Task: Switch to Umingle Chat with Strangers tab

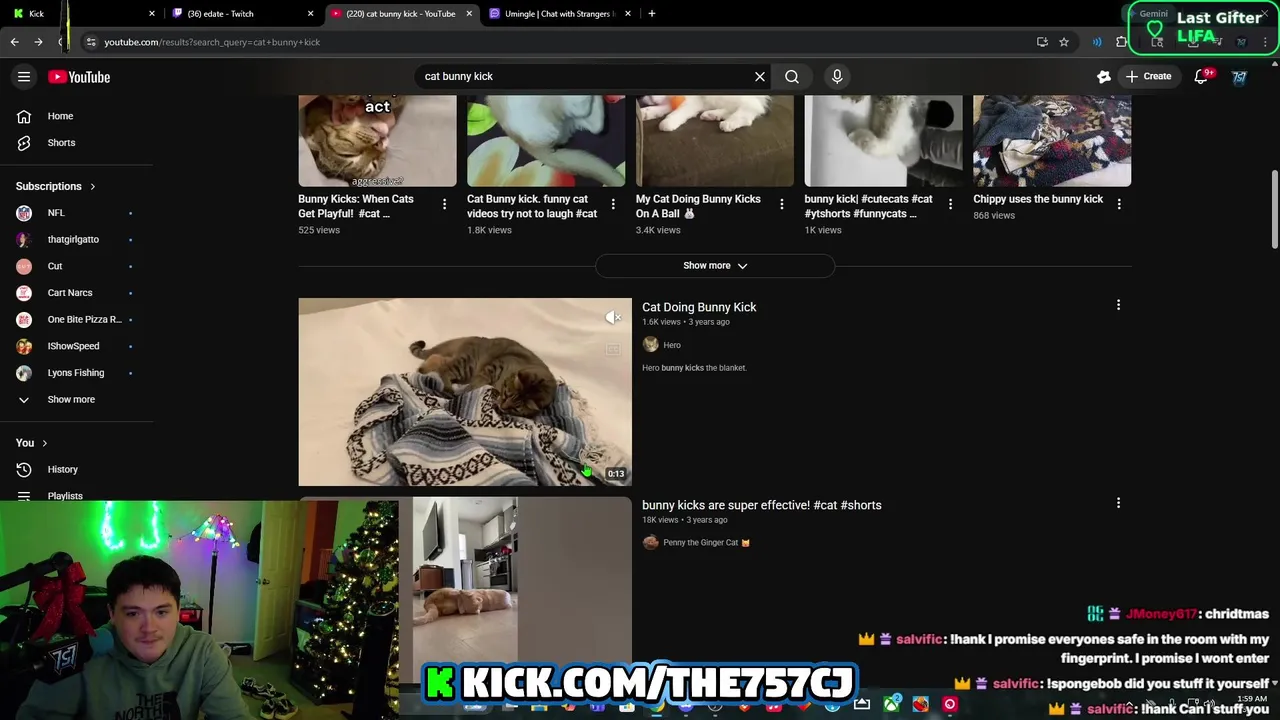Action: (x=561, y=13)
